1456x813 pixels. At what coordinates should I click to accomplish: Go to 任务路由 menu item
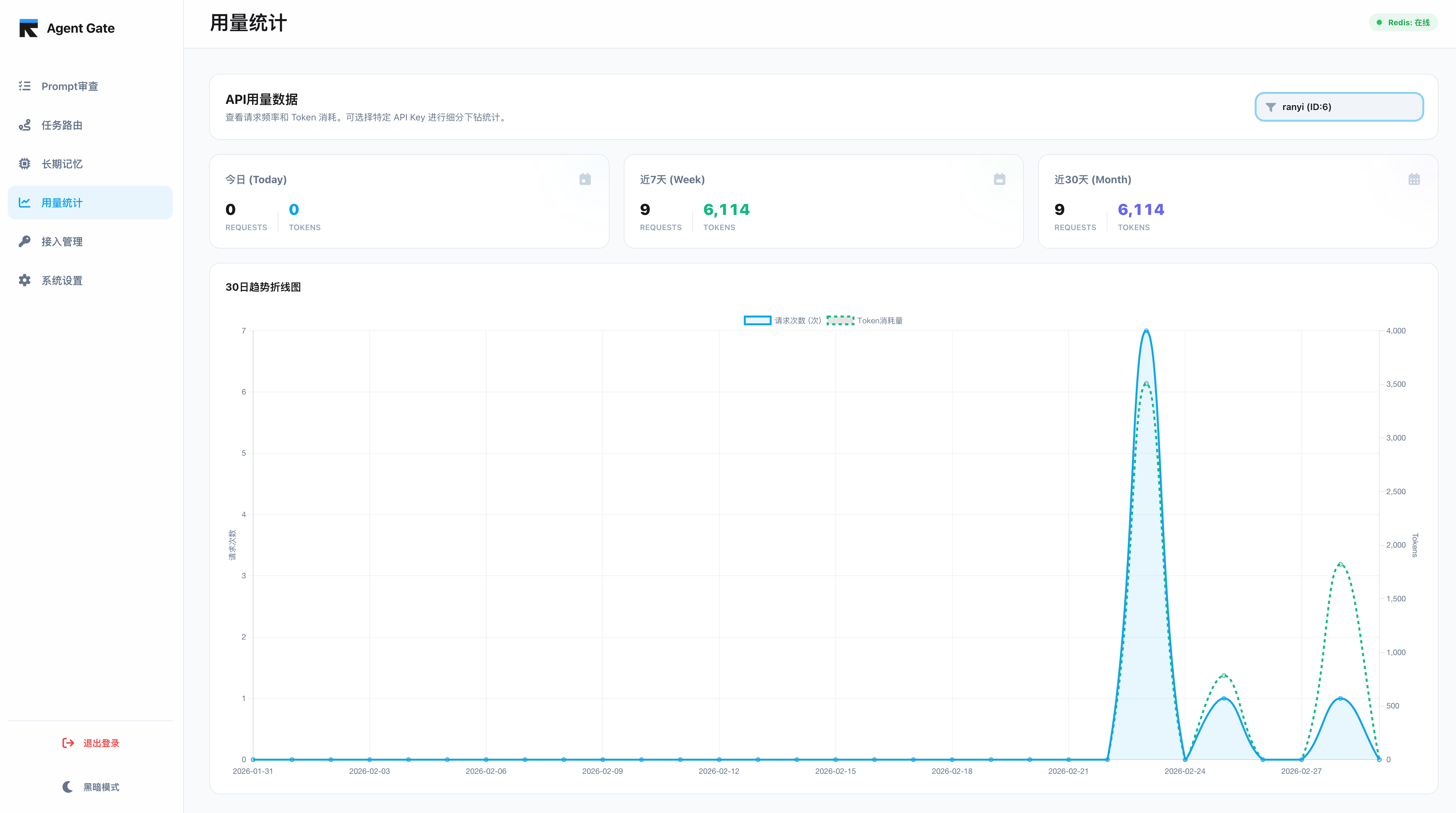[x=62, y=125]
